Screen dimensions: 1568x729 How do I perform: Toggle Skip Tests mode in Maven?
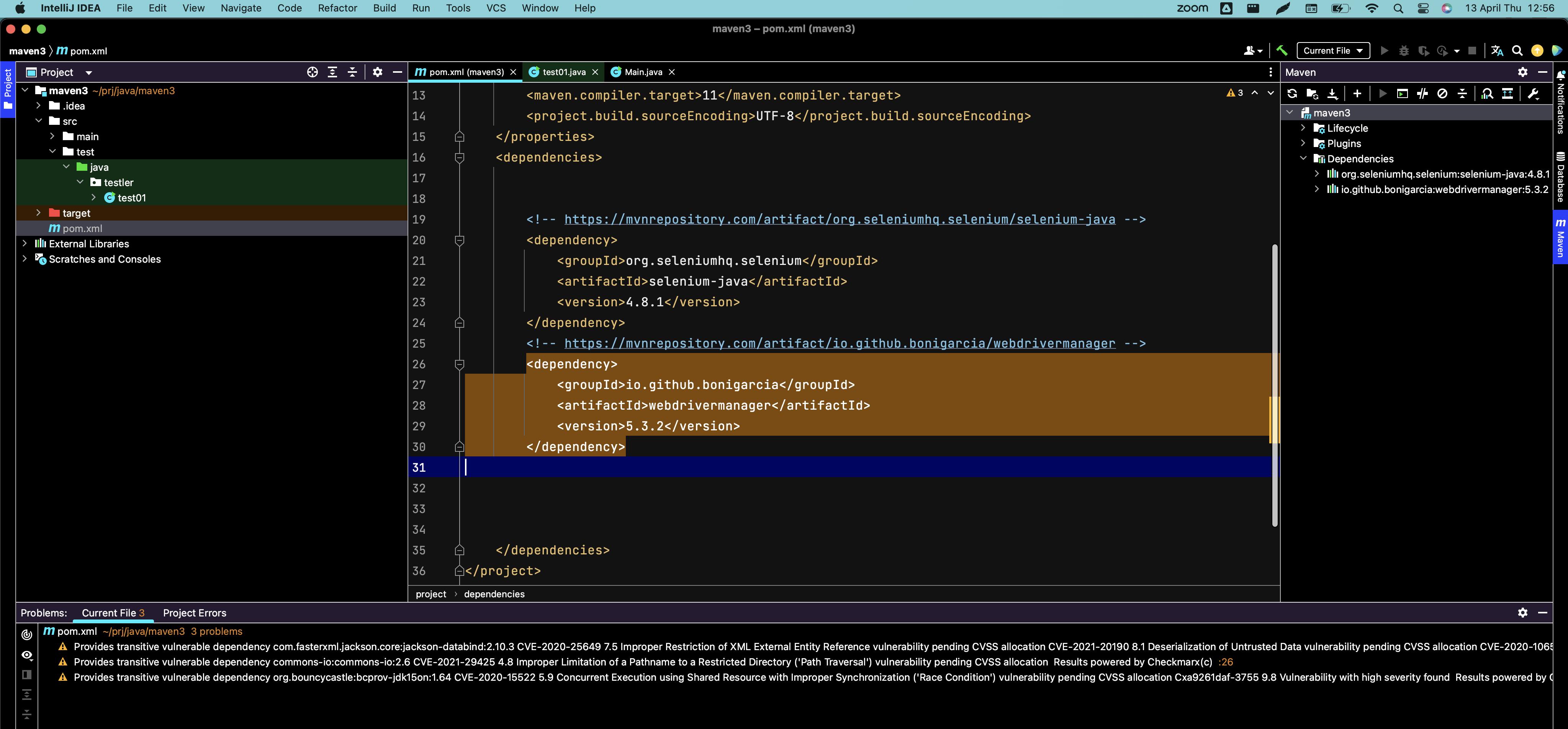[x=1442, y=93]
